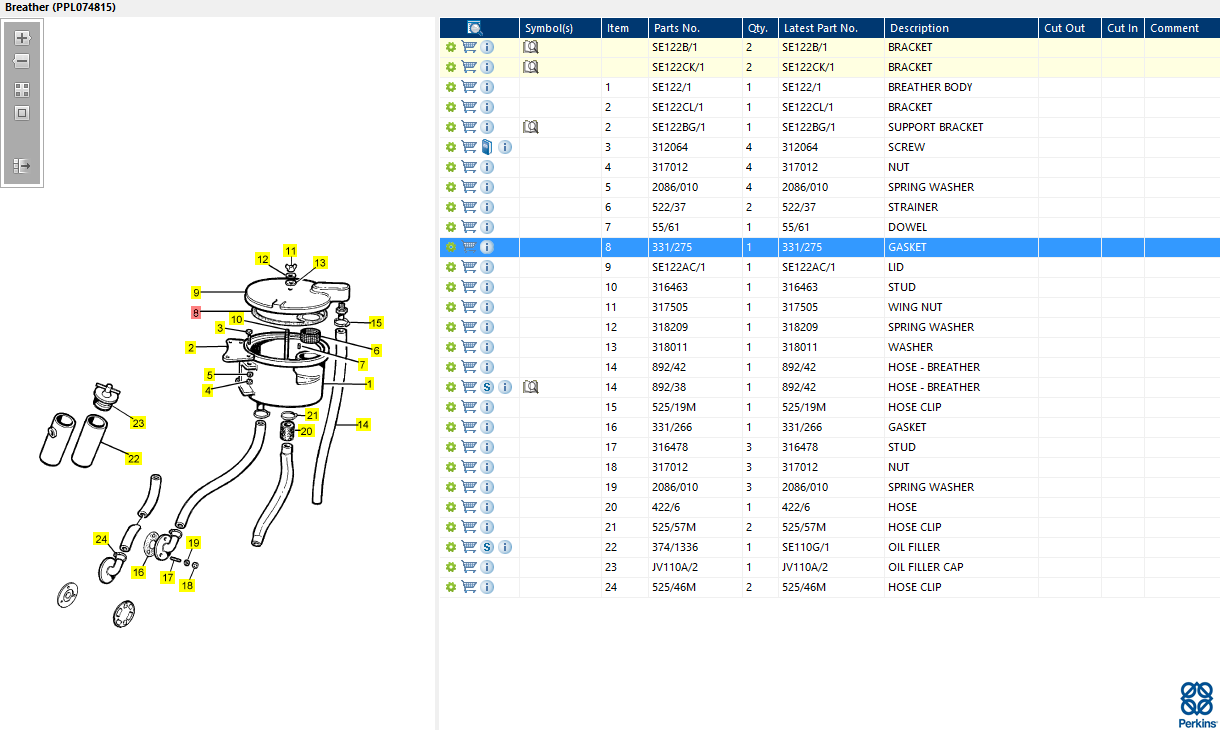Click gear icon for WING NUT row
Screen dimensions: 1220x730
tap(451, 307)
